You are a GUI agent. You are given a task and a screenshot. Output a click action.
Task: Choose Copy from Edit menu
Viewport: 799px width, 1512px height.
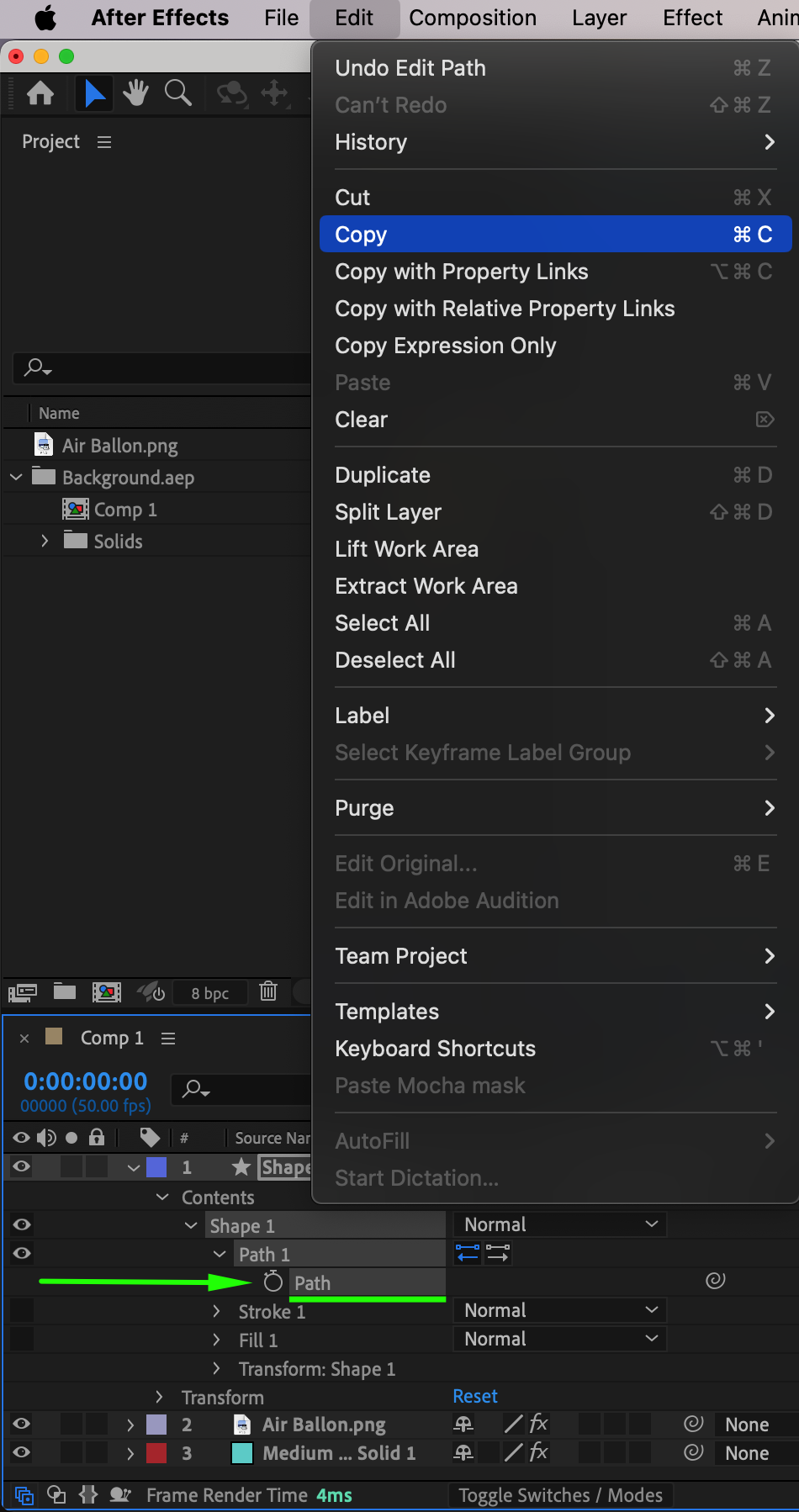coord(556,234)
